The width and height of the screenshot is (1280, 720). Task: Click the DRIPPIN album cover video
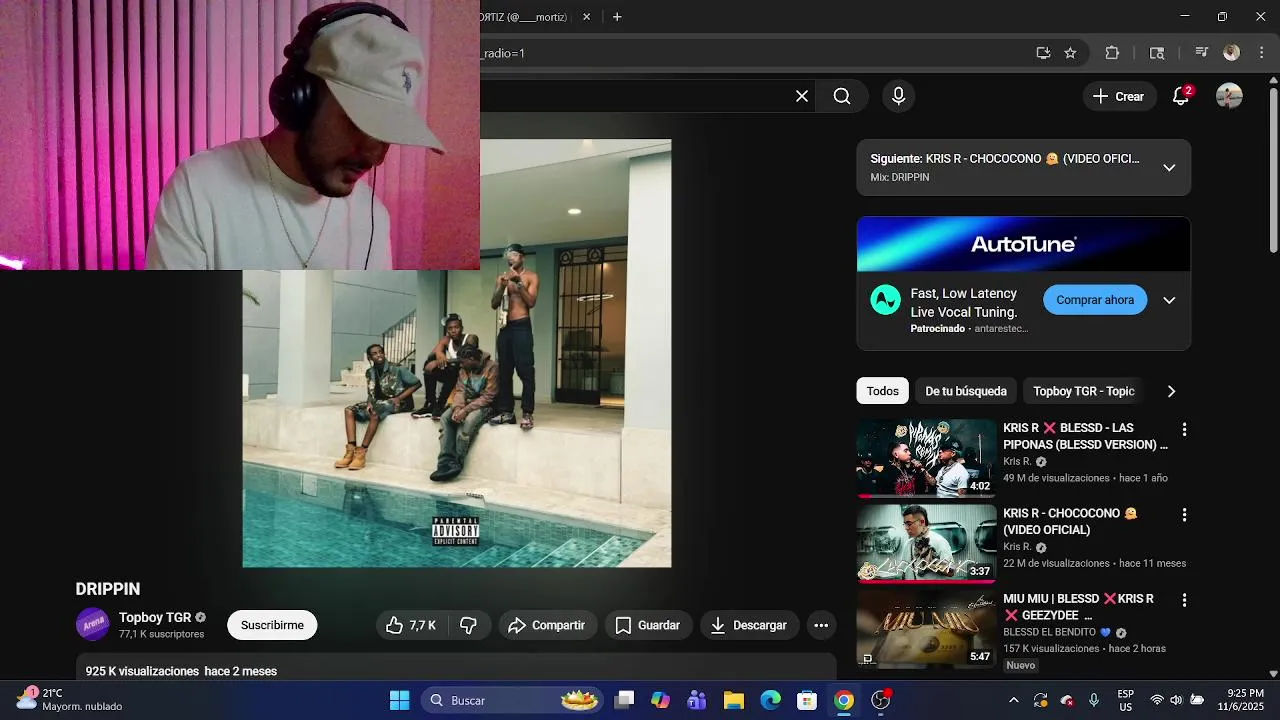pos(456,353)
